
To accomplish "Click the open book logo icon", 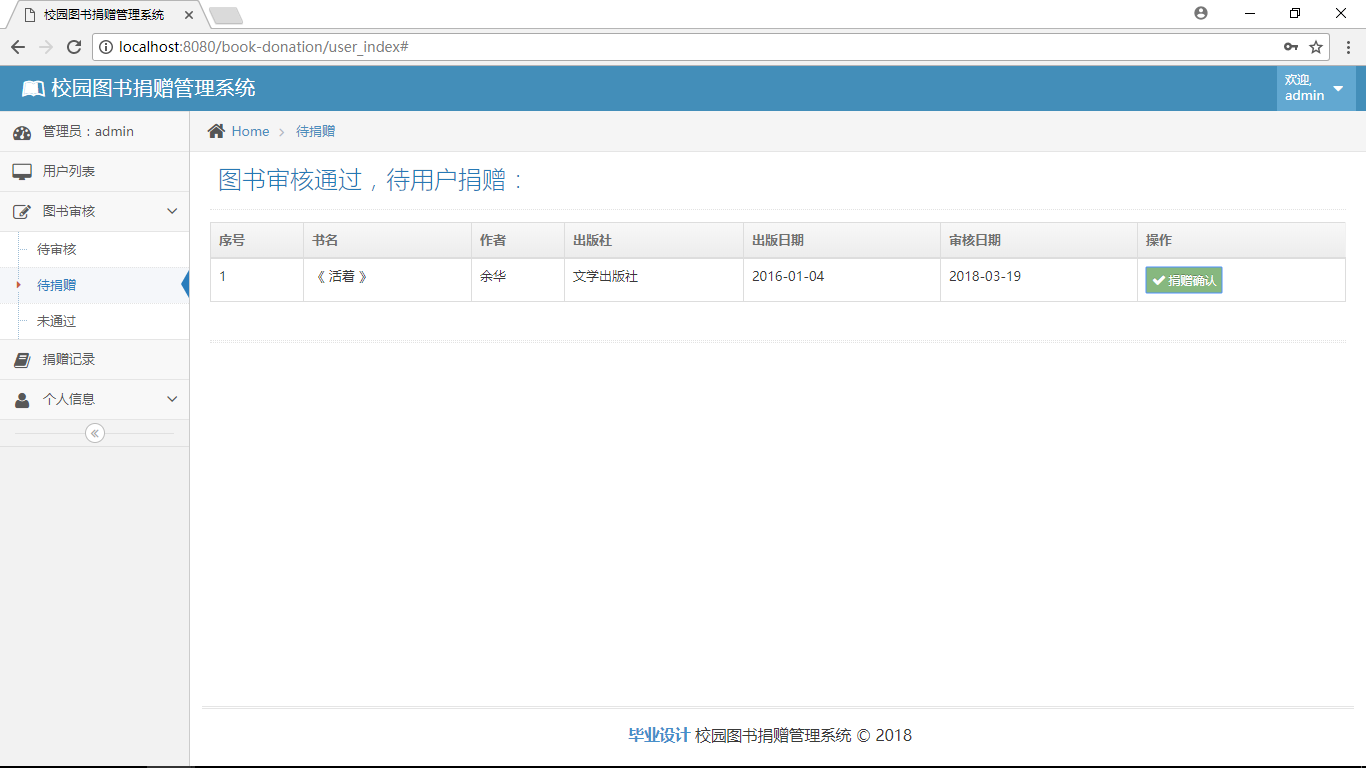I will point(33,89).
